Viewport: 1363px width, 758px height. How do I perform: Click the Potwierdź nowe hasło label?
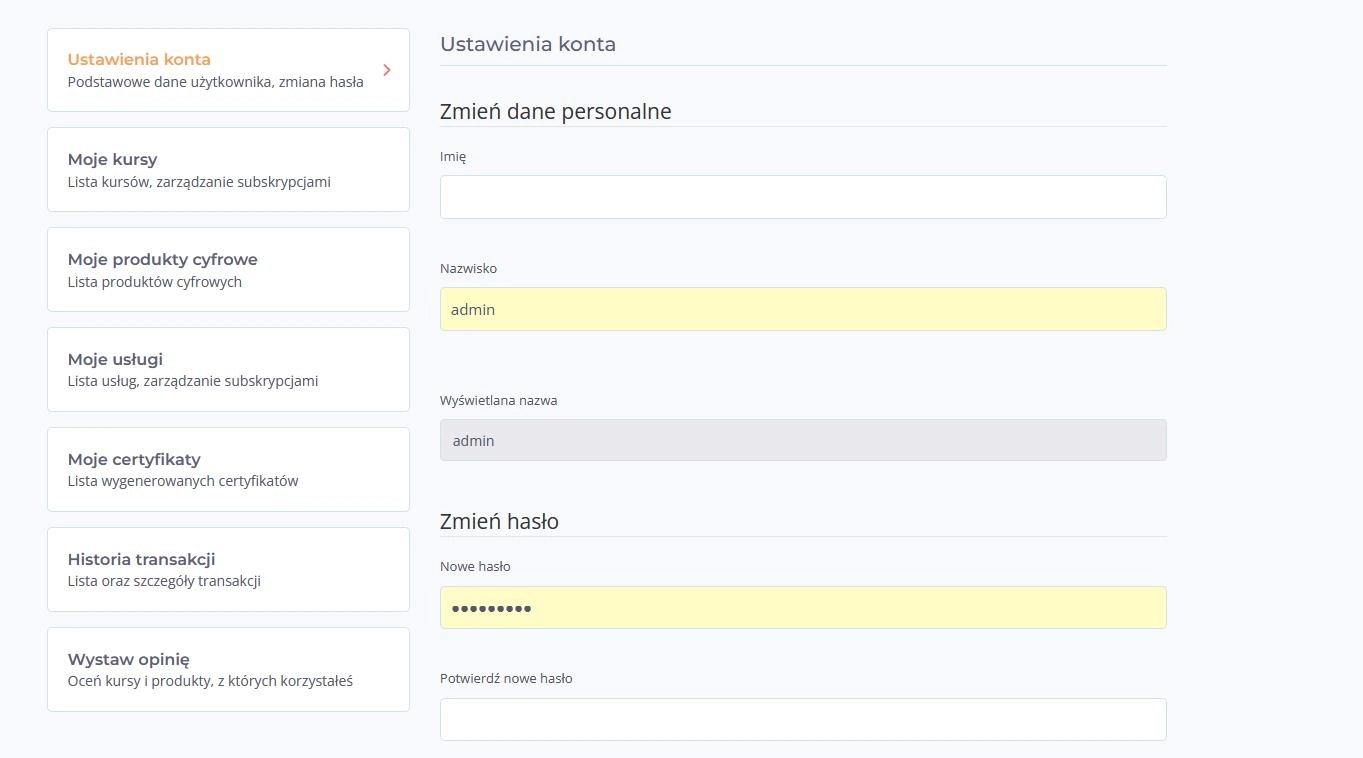[506, 678]
